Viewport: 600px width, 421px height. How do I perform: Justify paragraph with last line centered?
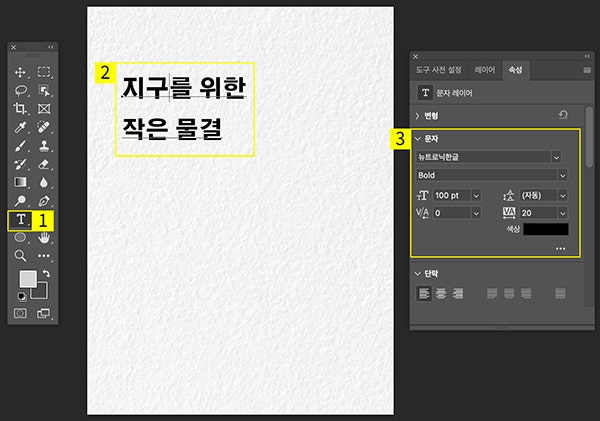coord(509,294)
